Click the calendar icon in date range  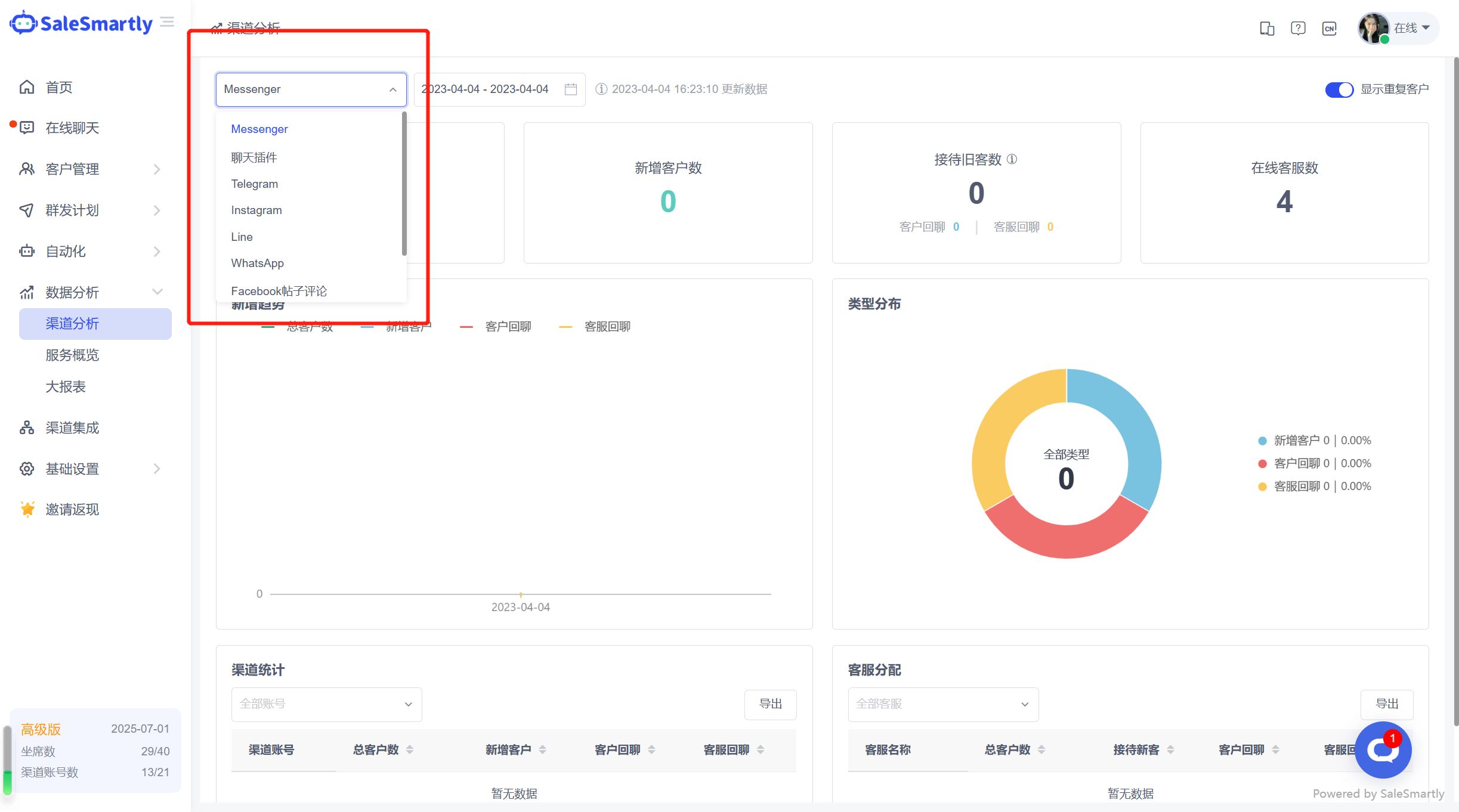(571, 89)
